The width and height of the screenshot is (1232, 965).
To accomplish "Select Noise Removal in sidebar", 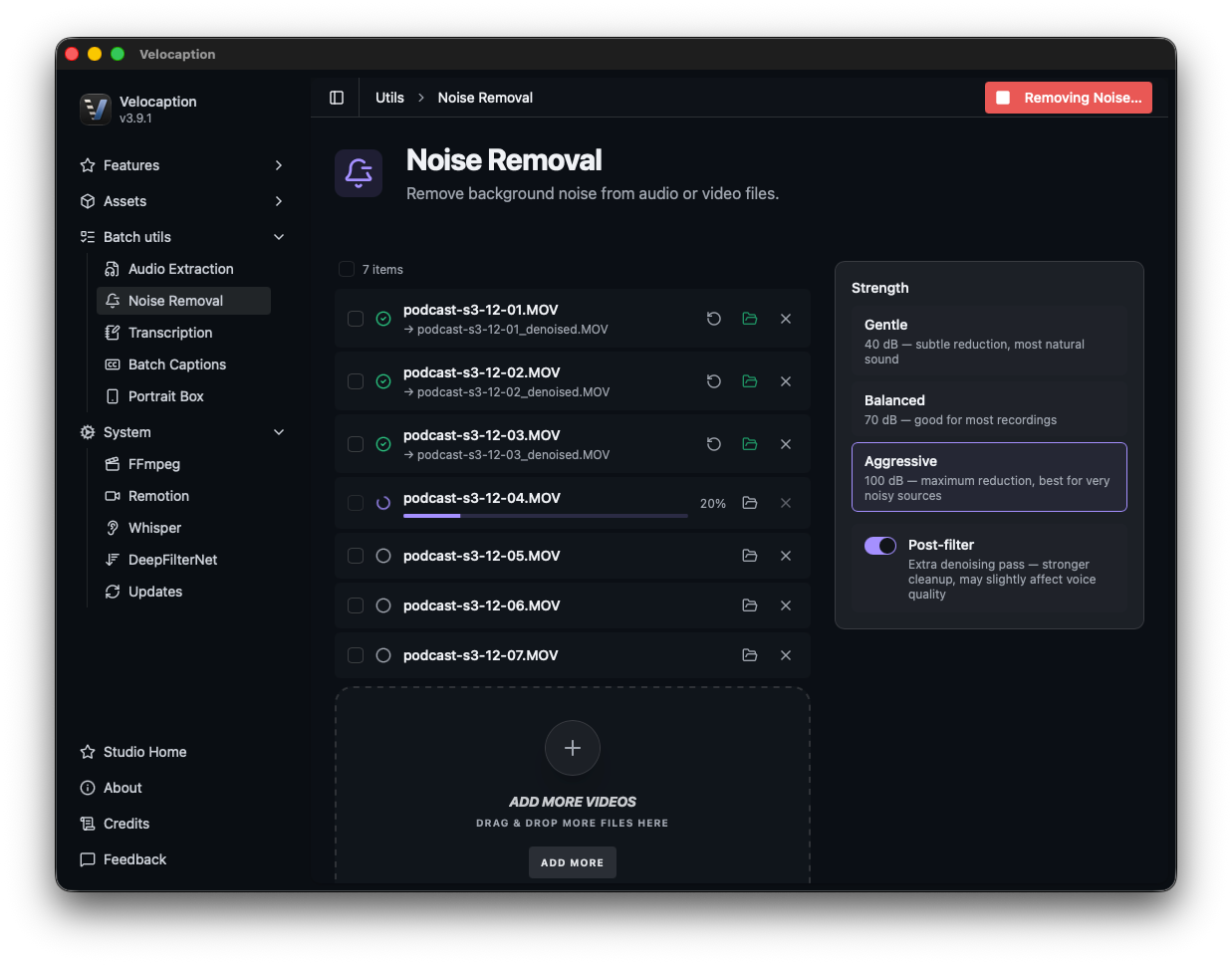I will pyautogui.click(x=183, y=301).
